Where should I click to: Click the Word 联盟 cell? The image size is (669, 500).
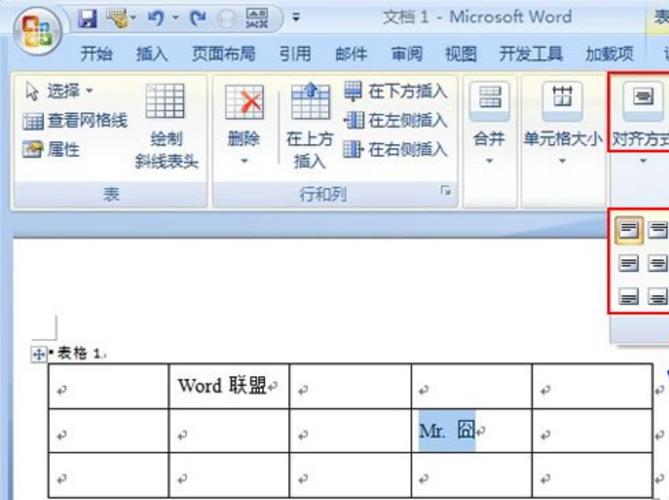click(x=229, y=386)
